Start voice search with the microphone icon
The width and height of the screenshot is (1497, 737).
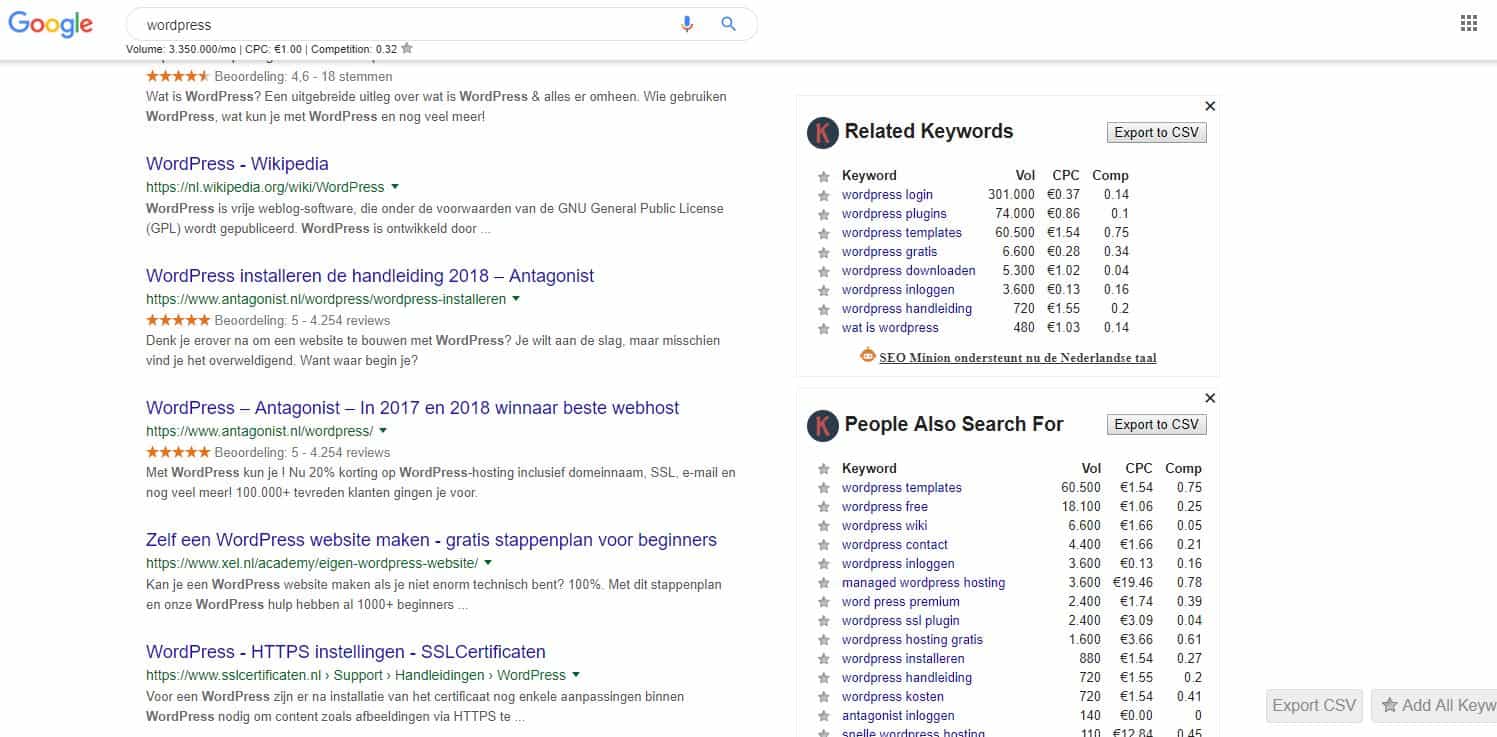point(687,24)
